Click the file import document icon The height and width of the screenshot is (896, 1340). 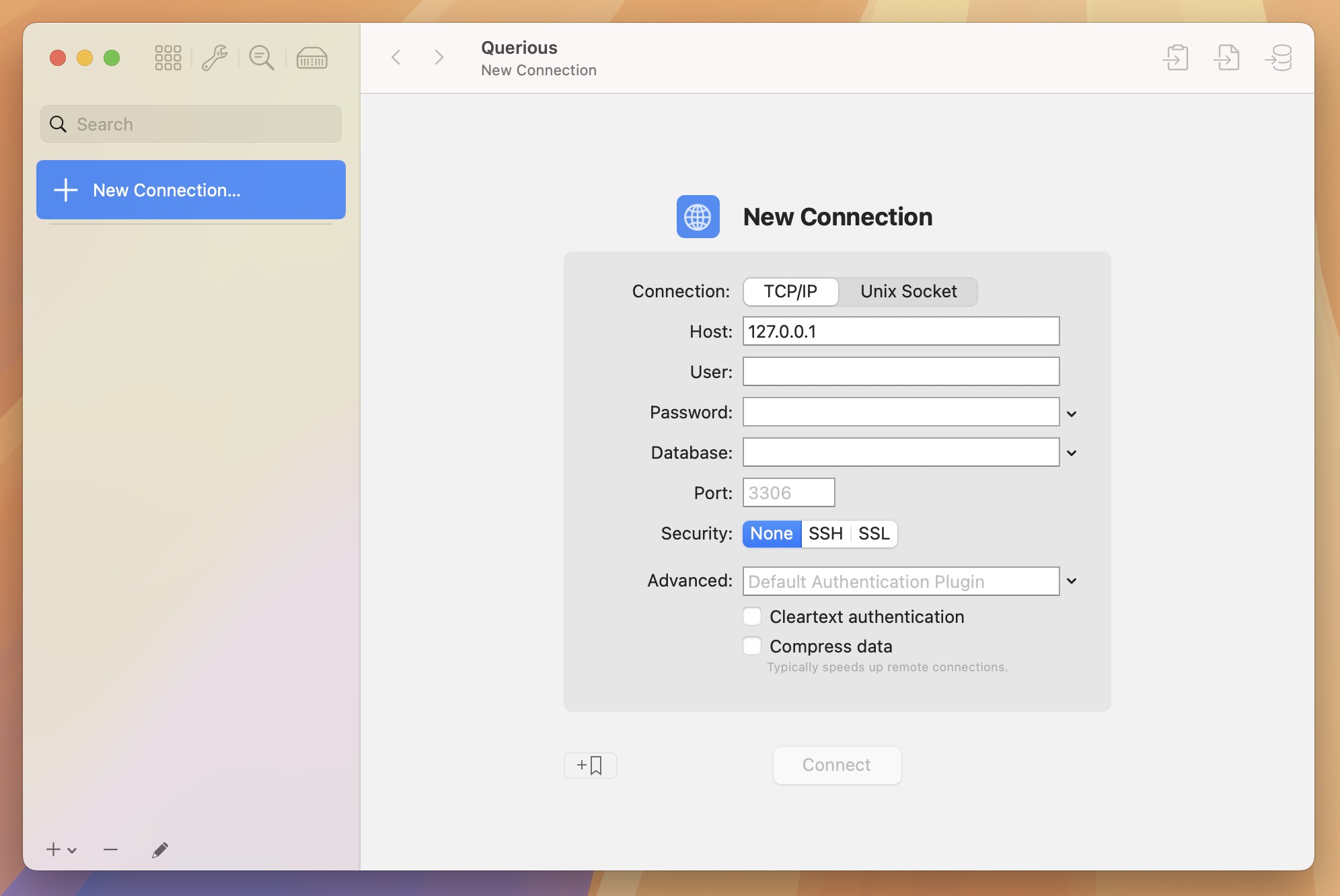pyautogui.click(x=1227, y=57)
